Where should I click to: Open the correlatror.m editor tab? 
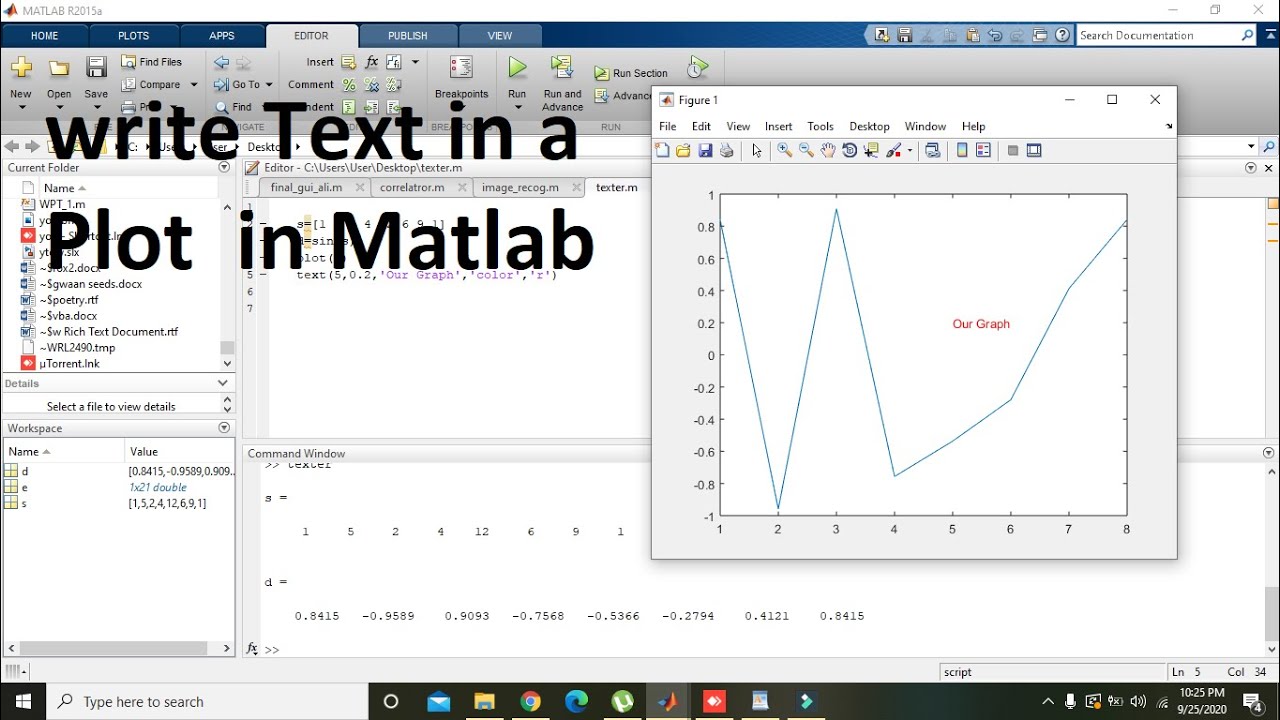pos(411,187)
